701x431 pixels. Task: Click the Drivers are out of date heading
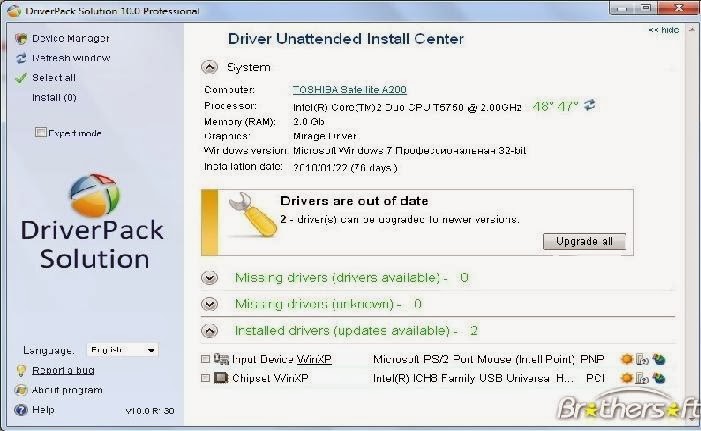pos(354,201)
